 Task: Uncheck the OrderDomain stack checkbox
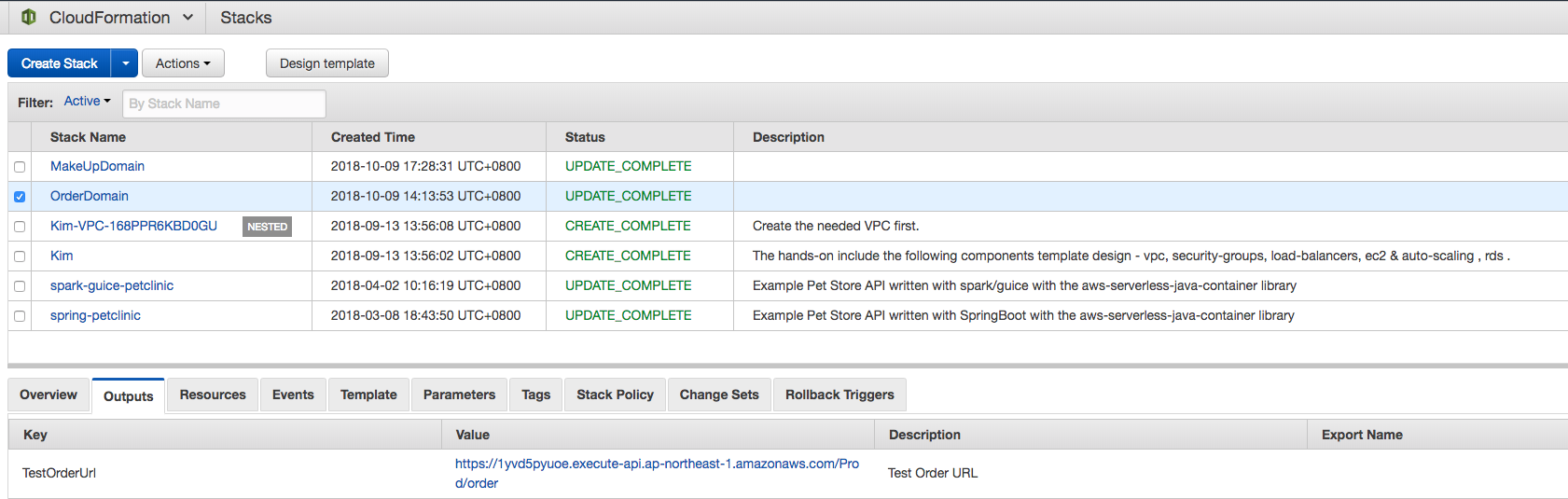pos(20,197)
